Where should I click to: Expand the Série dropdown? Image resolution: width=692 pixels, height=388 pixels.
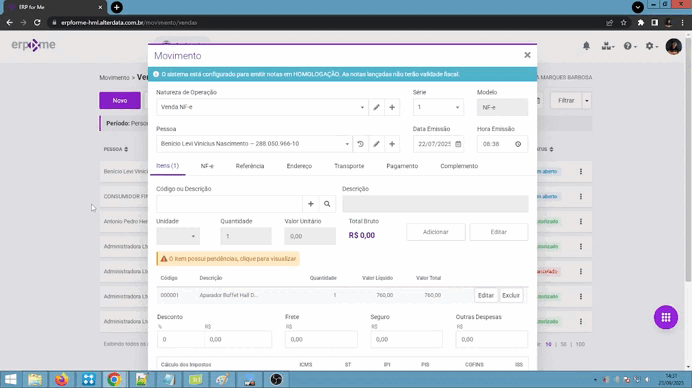coord(457,107)
